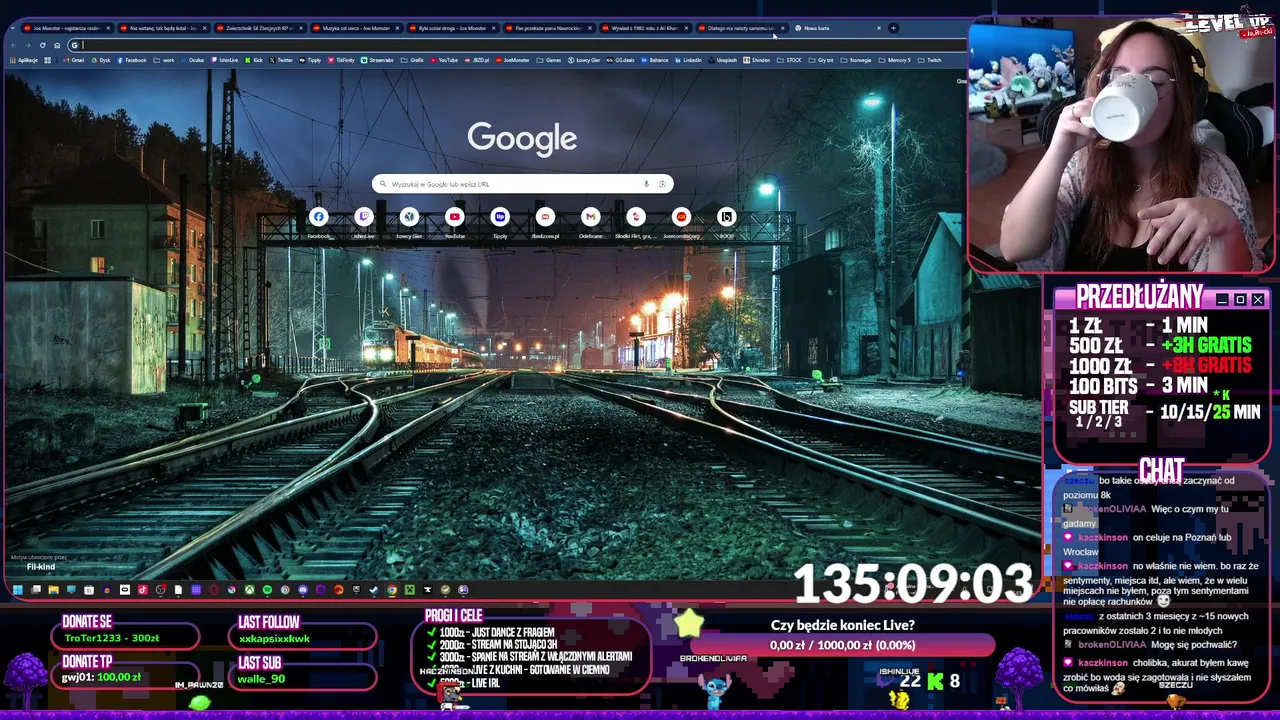Close the 'Nowa karta' tab
This screenshot has height=720, width=1280.
(x=879, y=28)
